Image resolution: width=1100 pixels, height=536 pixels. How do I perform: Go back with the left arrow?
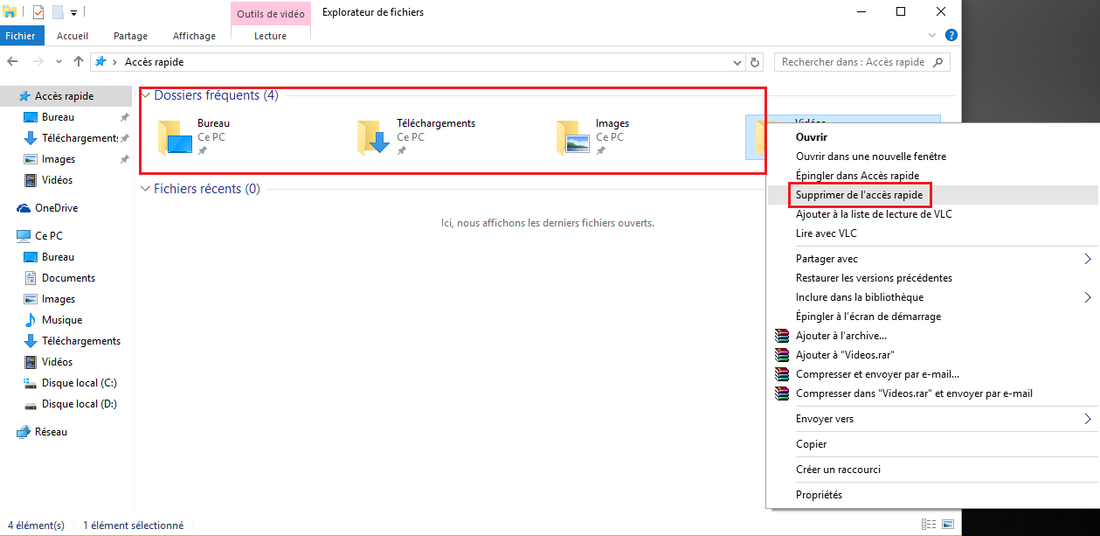point(13,62)
